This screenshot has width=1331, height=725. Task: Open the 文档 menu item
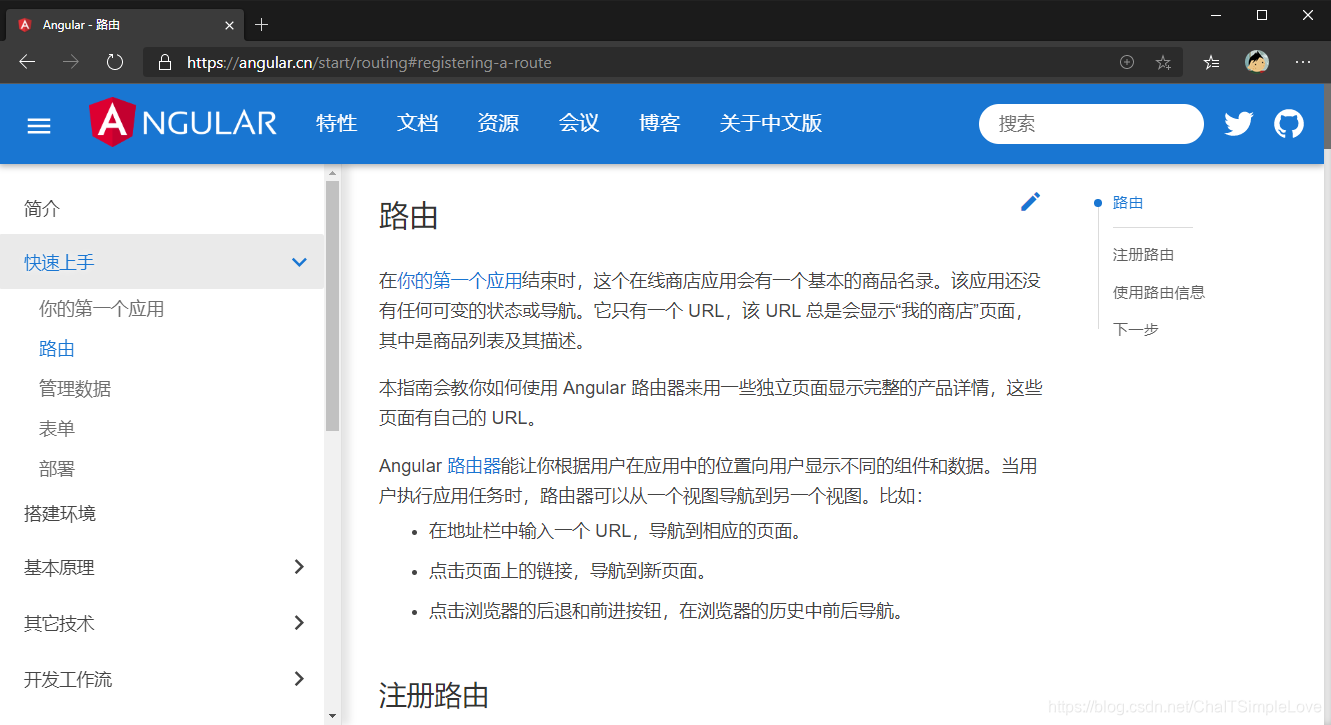417,123
